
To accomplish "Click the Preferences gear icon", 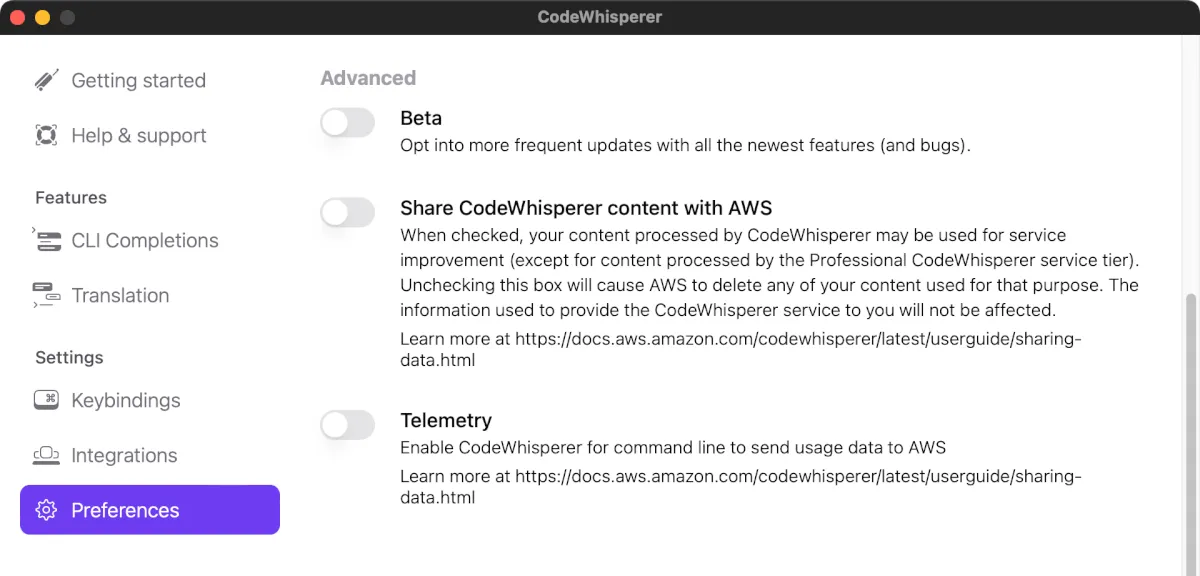I will [x=46, y=510].
